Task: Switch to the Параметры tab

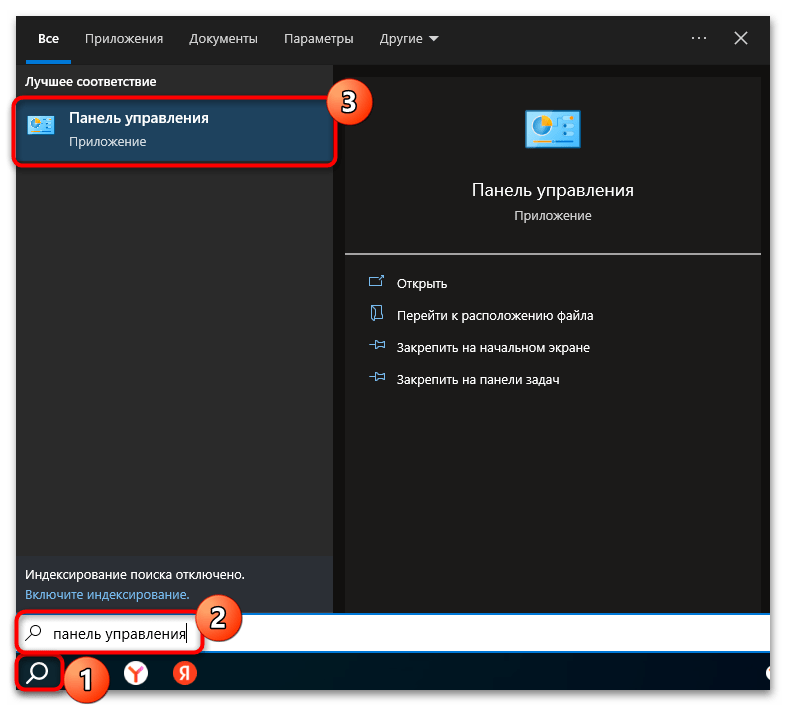Action: click(318, 39)
